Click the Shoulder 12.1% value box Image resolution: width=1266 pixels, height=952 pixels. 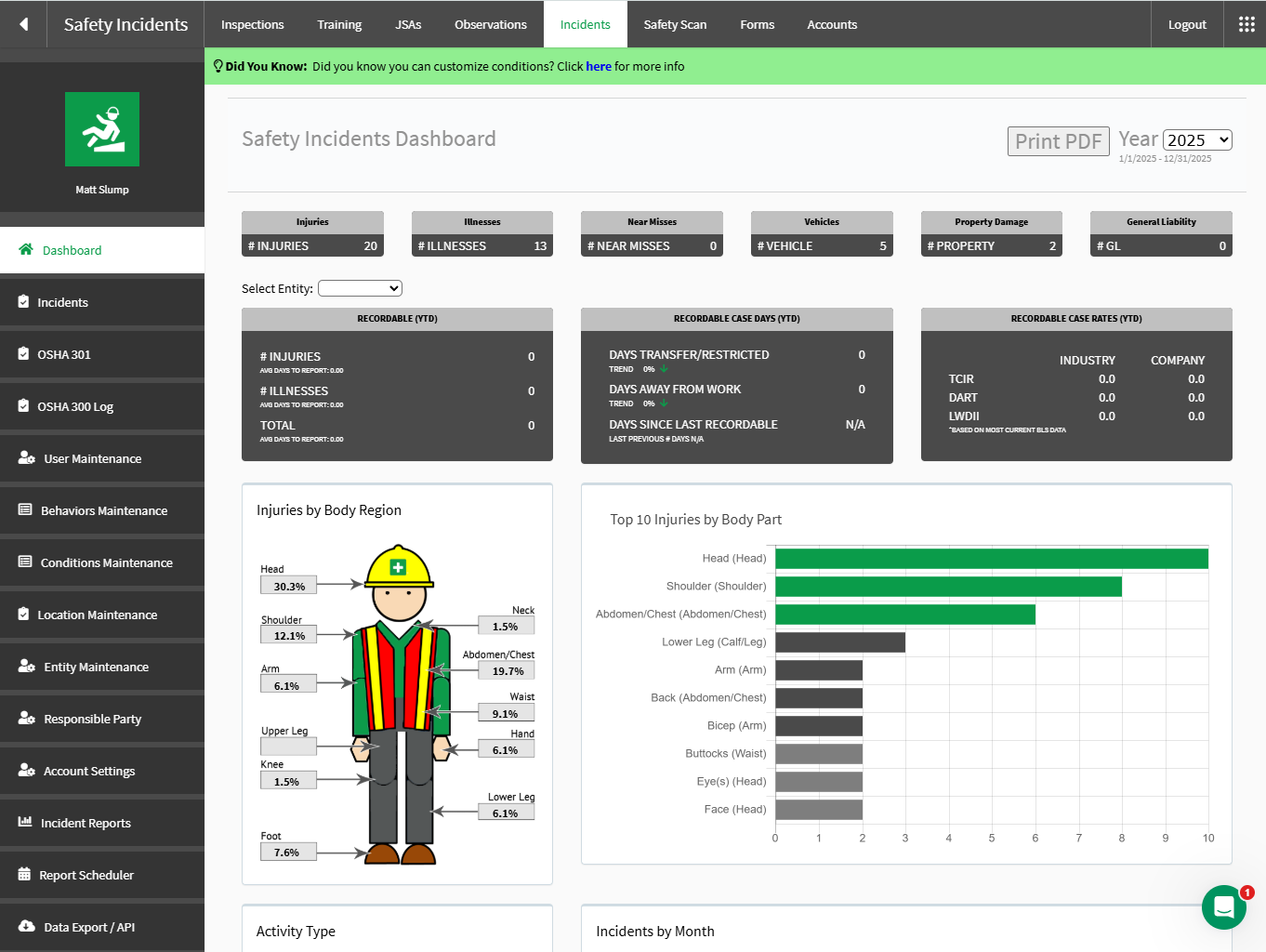click(x=289, y=635)
